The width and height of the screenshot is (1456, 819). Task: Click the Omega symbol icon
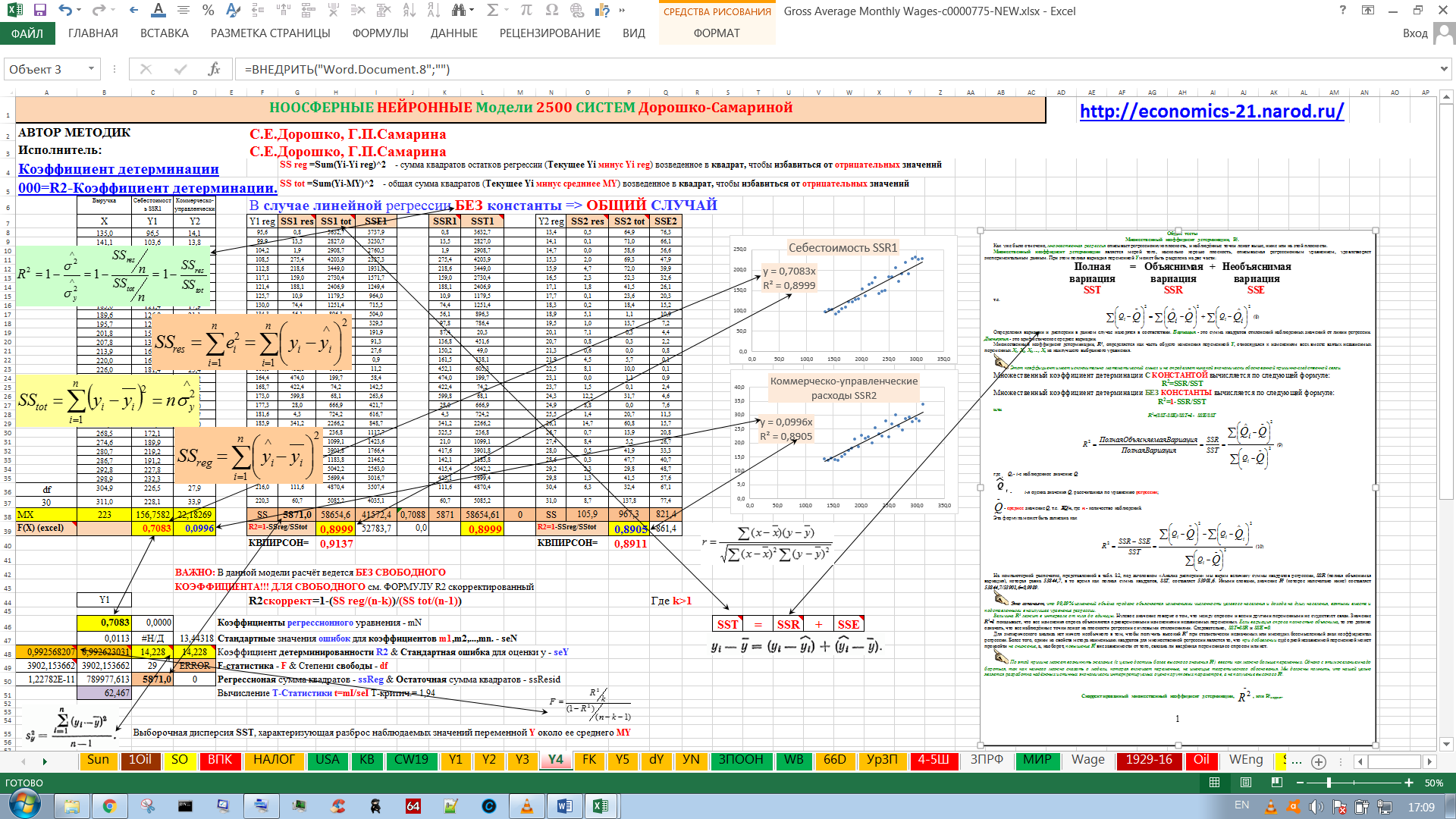[551, 11]
